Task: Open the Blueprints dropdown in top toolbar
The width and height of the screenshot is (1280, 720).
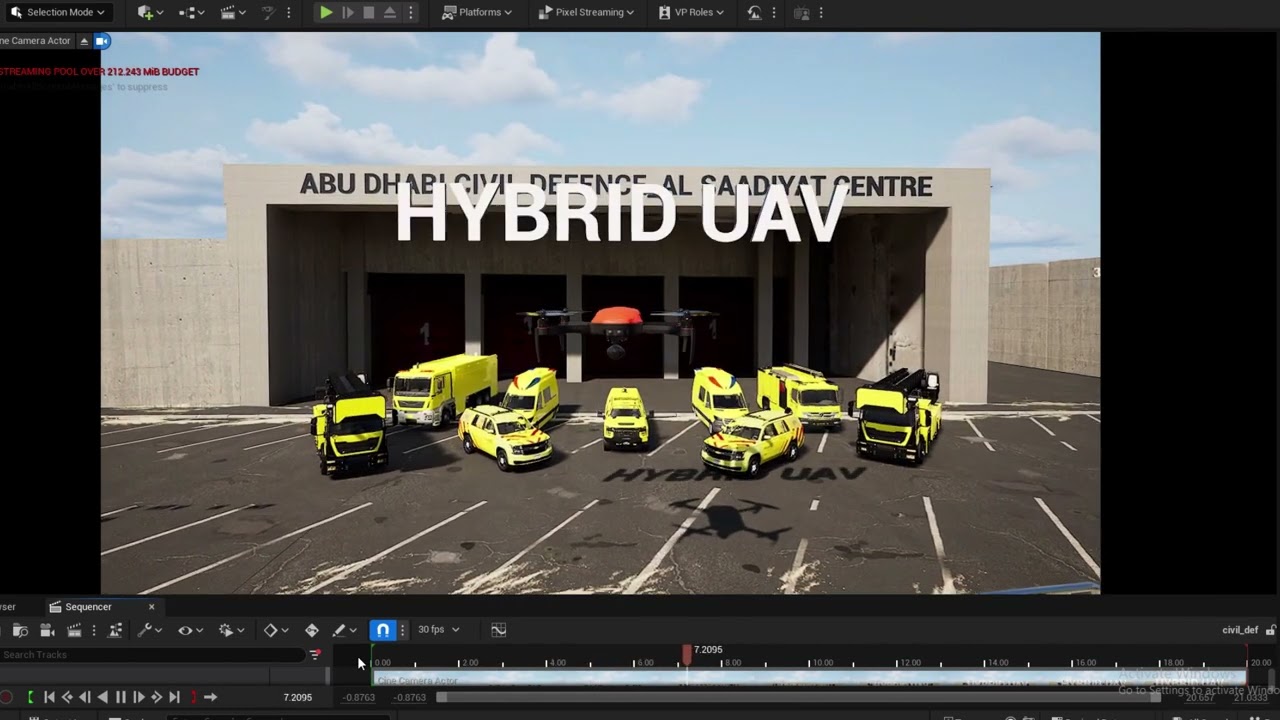Action: [x=191, y=12]
